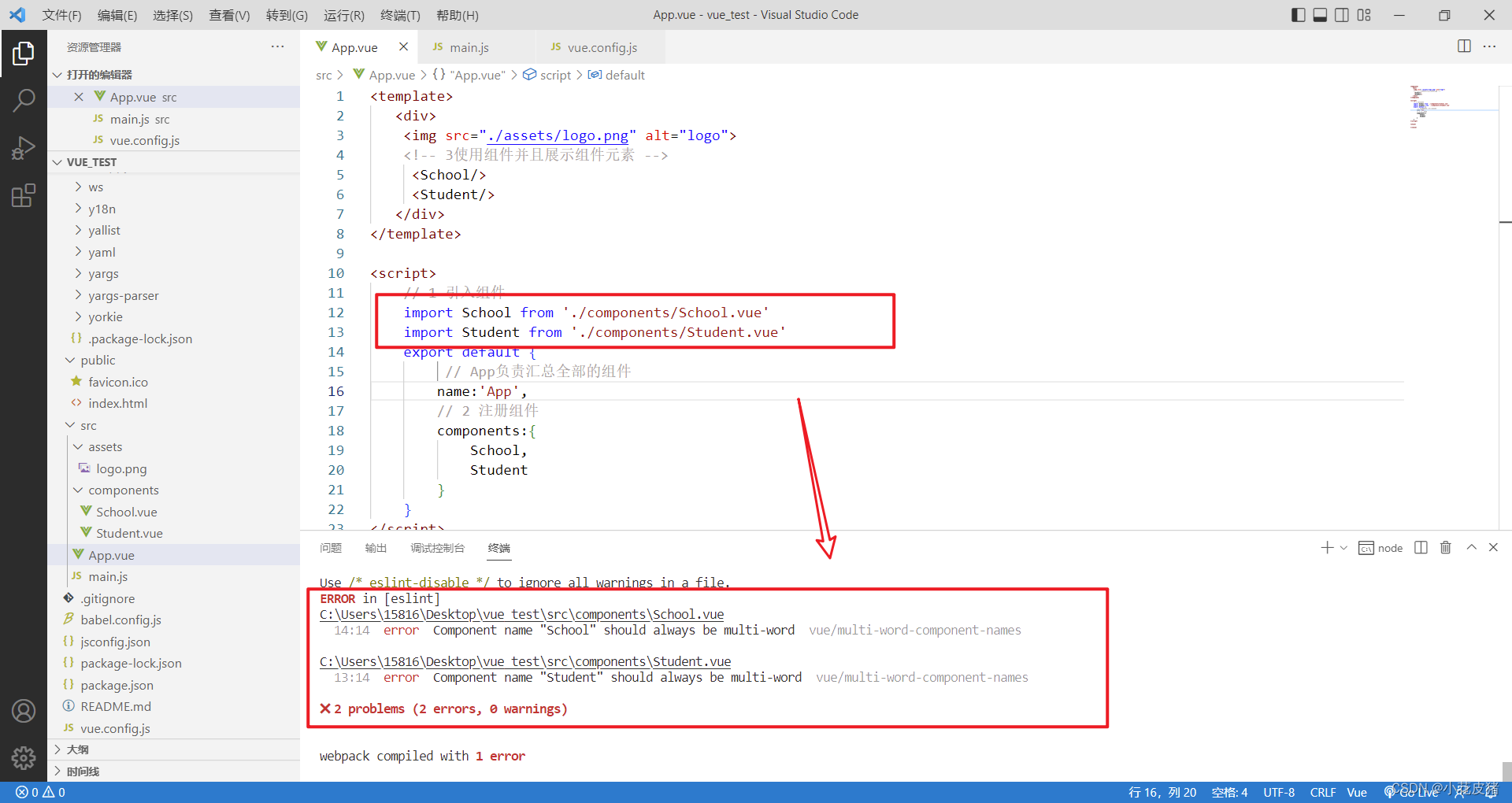Toggle the bottom panel layout icon
Image resolution: width=1512 pixels, height=803 pixels.
coord(1320,15)
